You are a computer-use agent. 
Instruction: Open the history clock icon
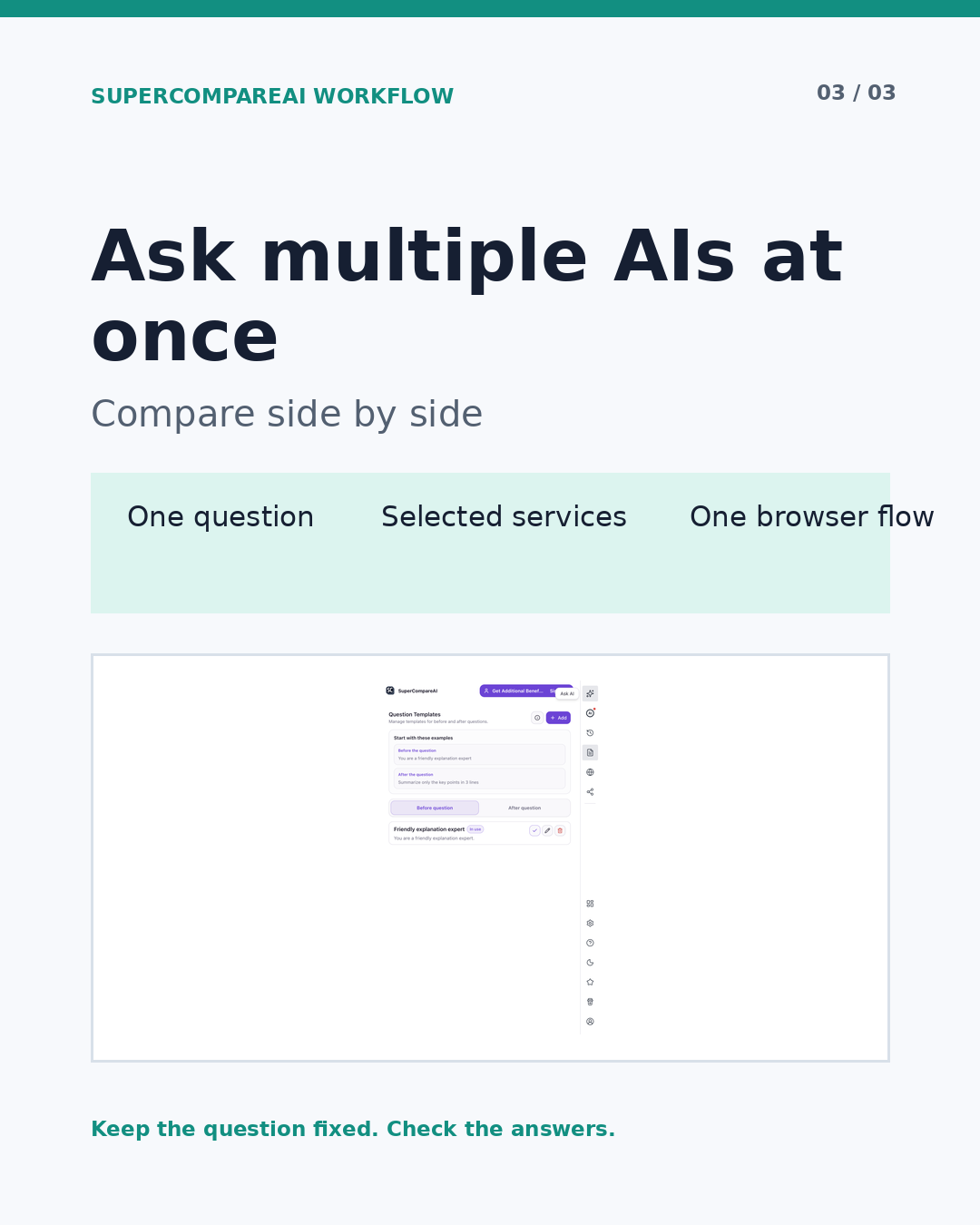coord(590,733)
